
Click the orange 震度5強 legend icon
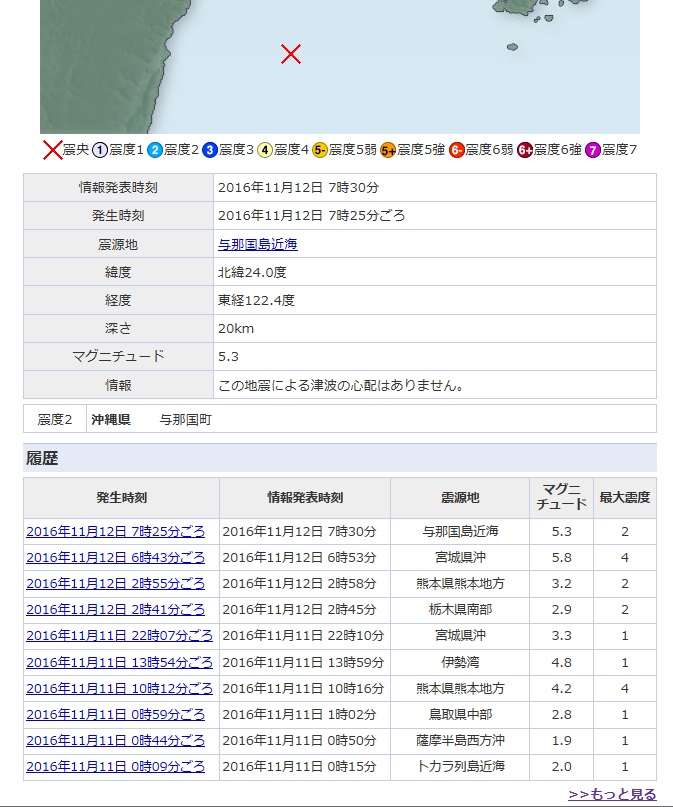pyautogui.click(x=388, y=150)
